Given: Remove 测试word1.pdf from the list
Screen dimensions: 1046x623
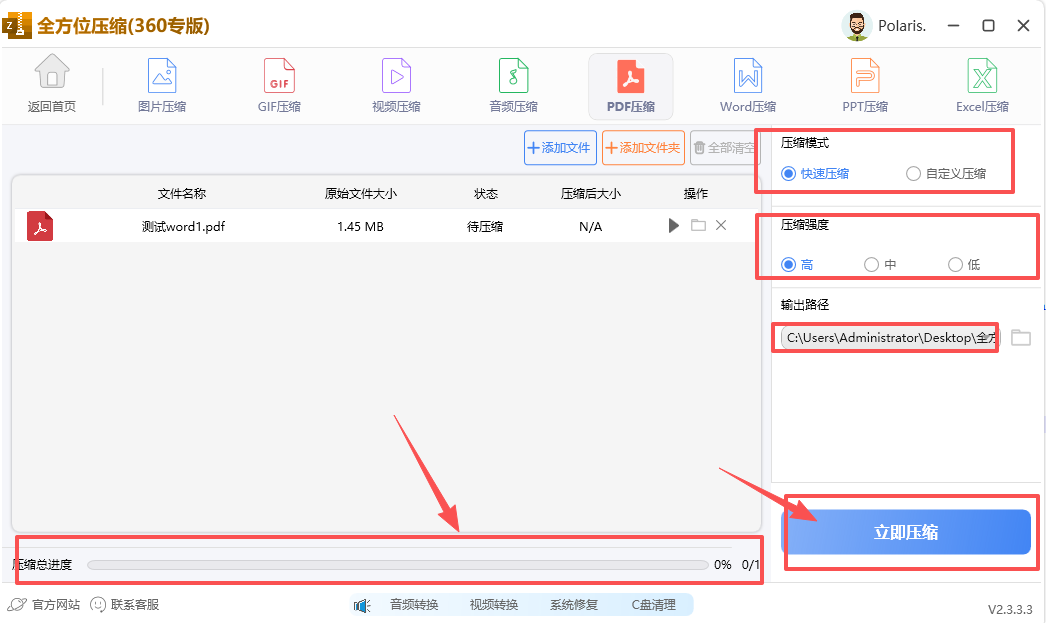Looking at the screenshot, I should [x=721, y=225].
